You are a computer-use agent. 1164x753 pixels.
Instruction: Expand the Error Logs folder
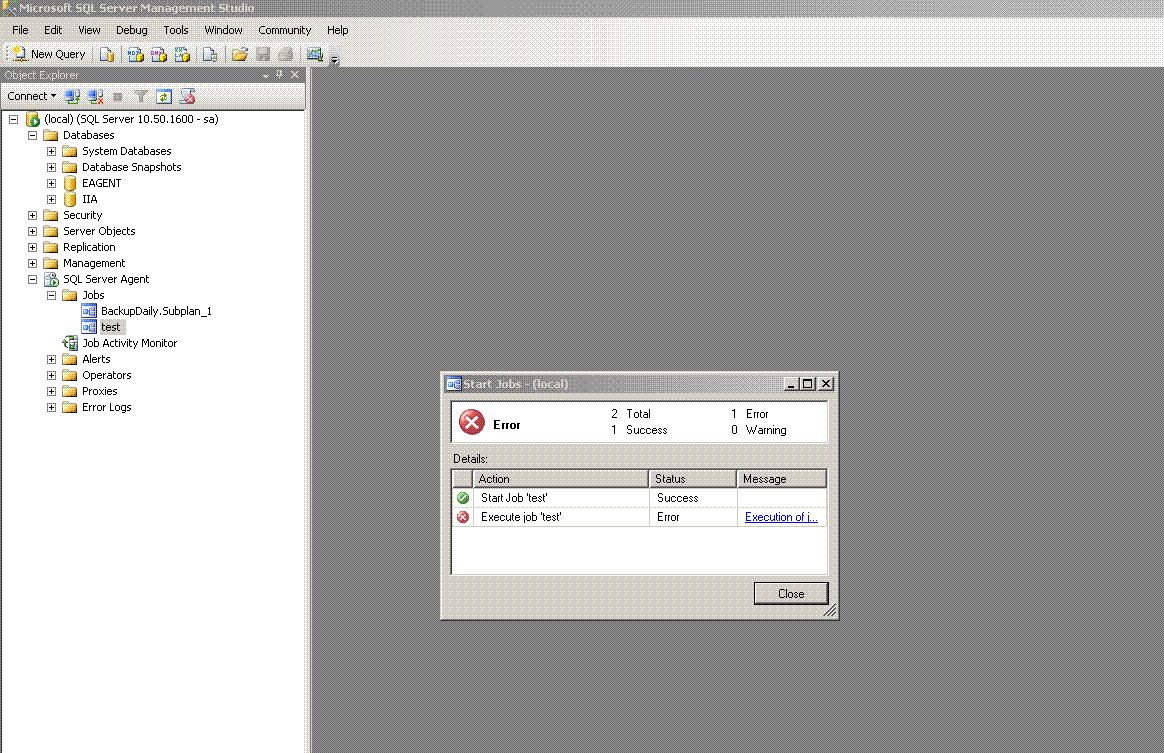[x=52, y=407]
